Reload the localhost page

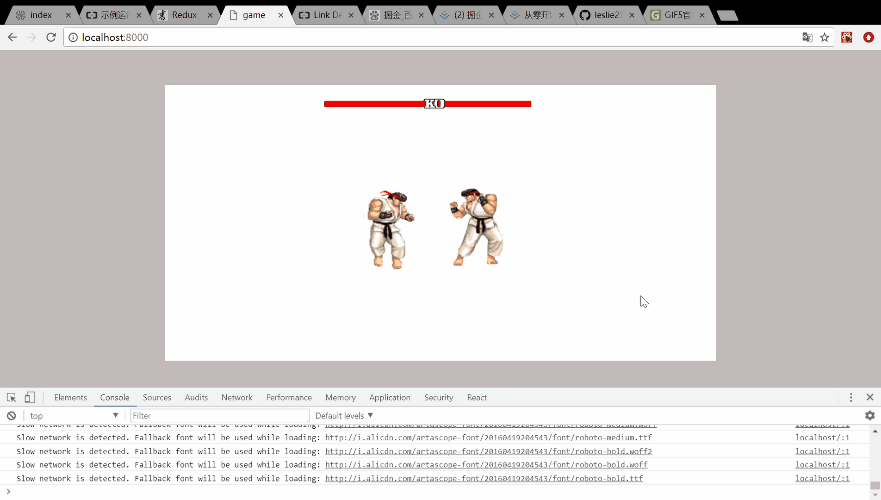pyautogui.click(x=51, y=37)
